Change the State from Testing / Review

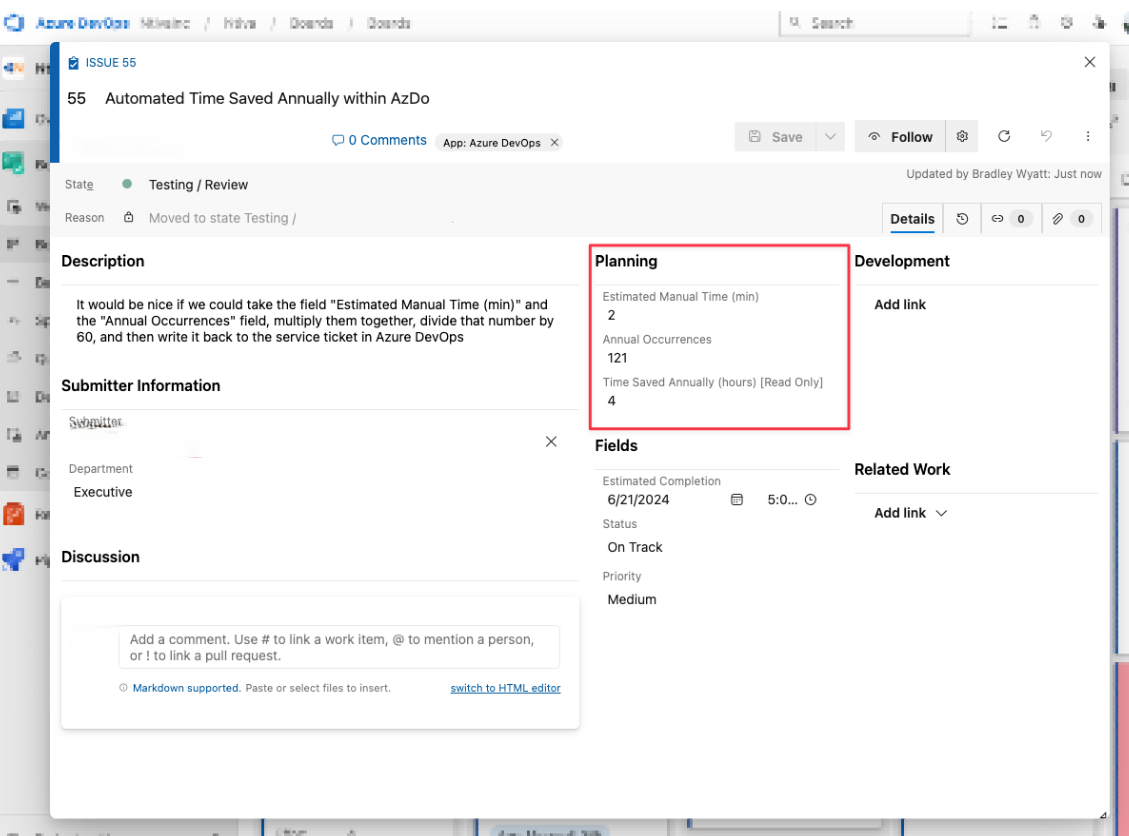click(x=198, y=185)
